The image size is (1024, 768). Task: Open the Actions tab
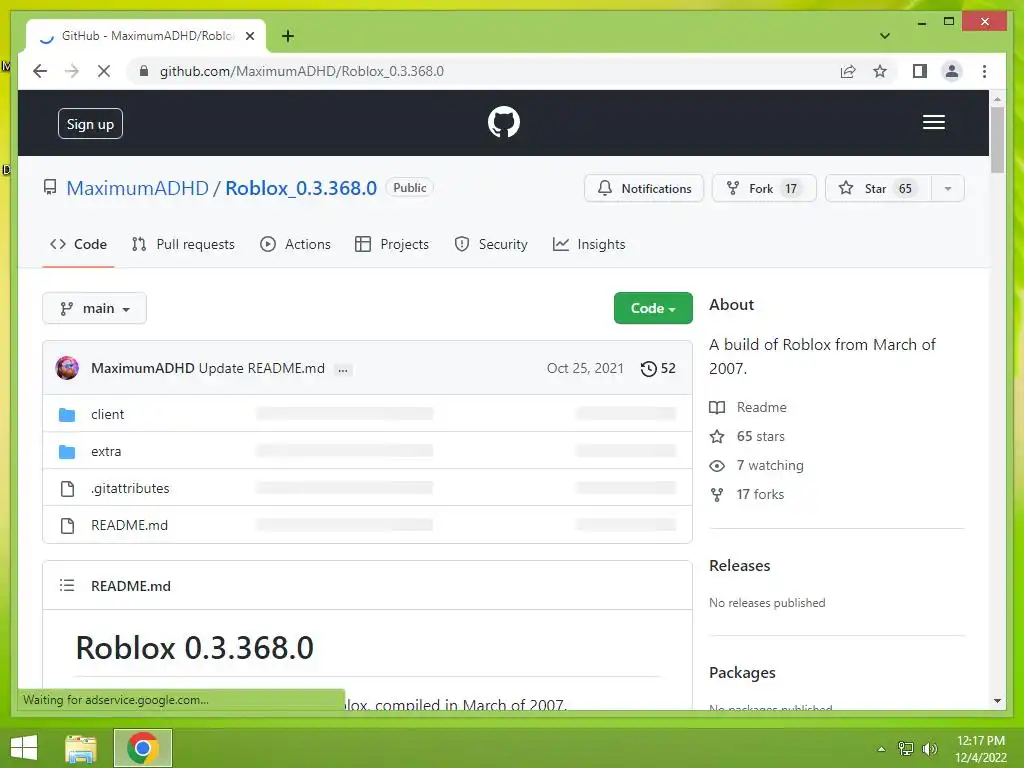tap(295, 244)
